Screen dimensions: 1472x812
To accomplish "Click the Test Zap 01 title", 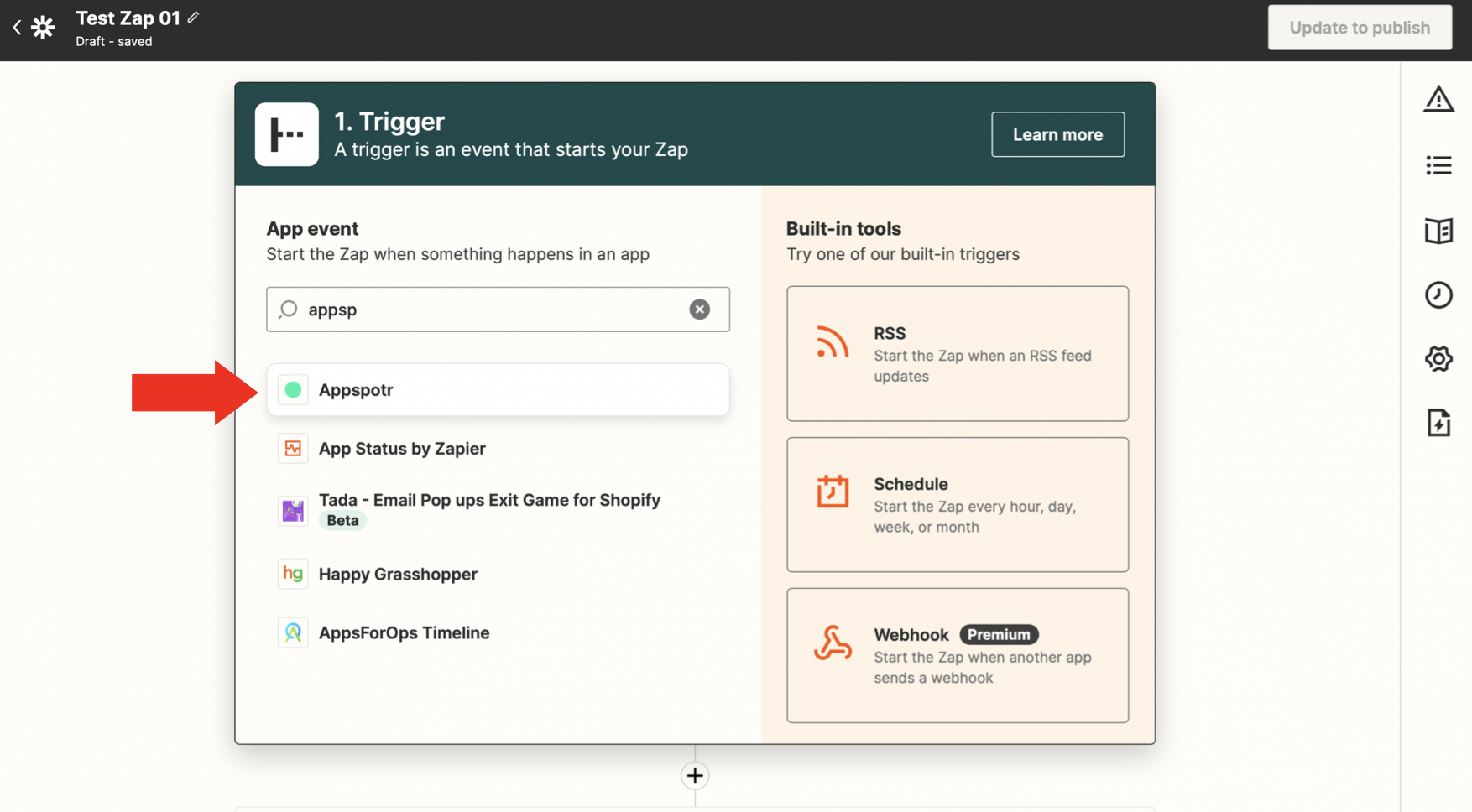I will coord(128,18).
